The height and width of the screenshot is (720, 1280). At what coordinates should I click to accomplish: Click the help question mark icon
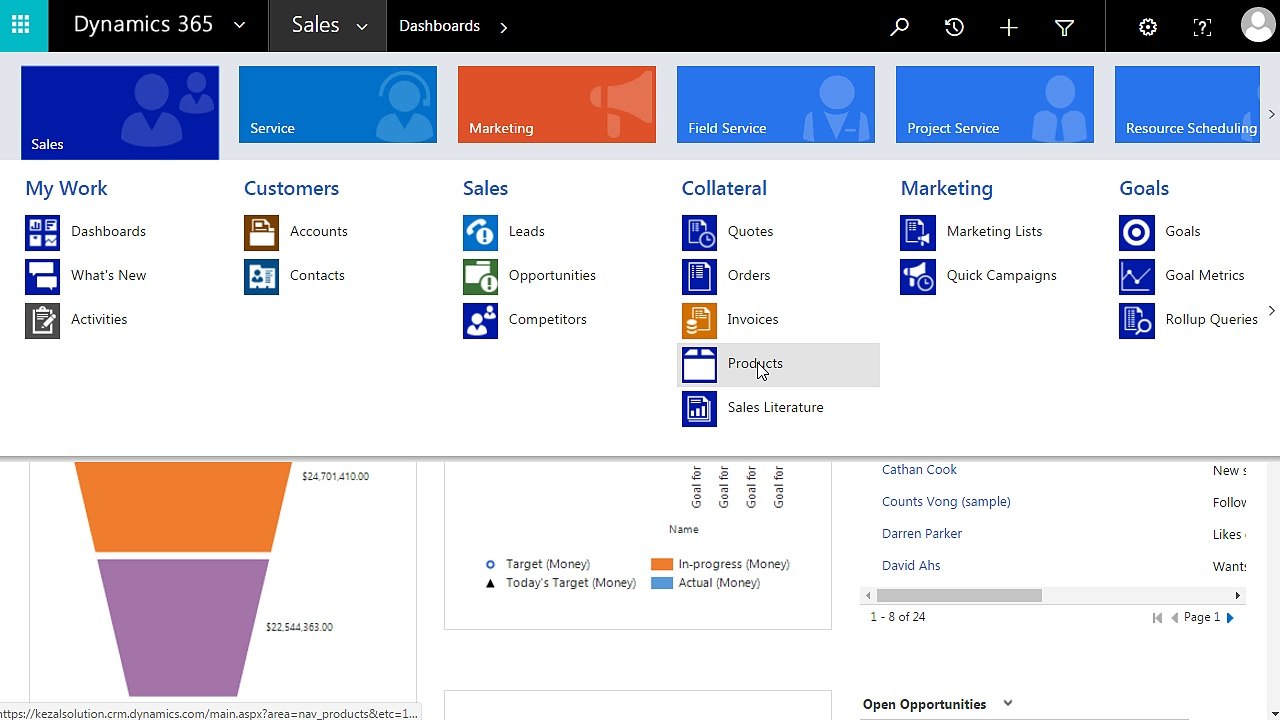point(1203,27)
